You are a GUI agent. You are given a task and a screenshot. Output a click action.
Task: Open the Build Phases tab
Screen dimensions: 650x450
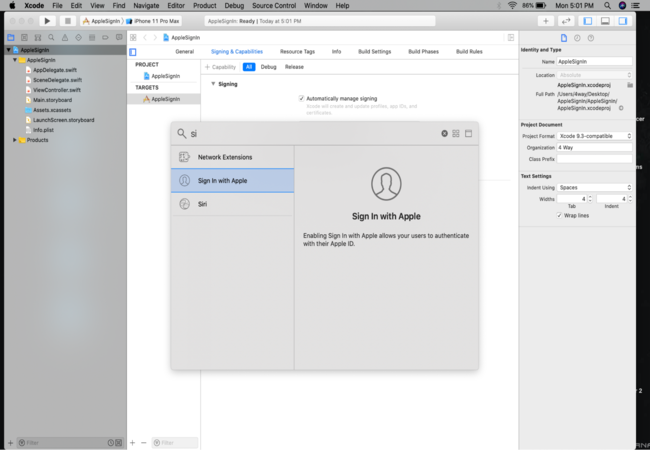click(423, 52)
